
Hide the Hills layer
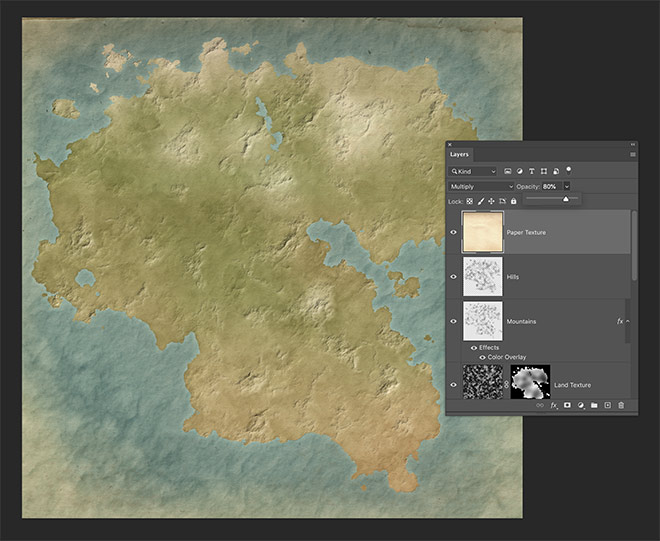click(x=453, y=276)
